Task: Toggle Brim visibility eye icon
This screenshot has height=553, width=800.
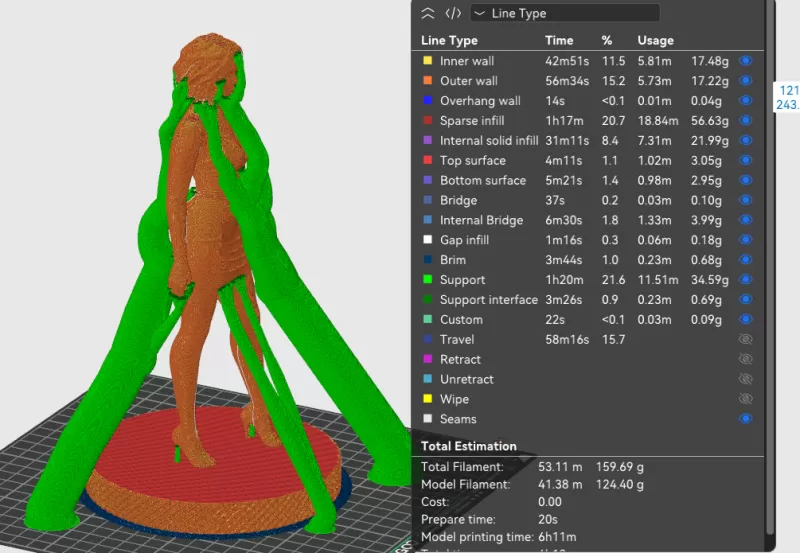Action: coord(745,260)
